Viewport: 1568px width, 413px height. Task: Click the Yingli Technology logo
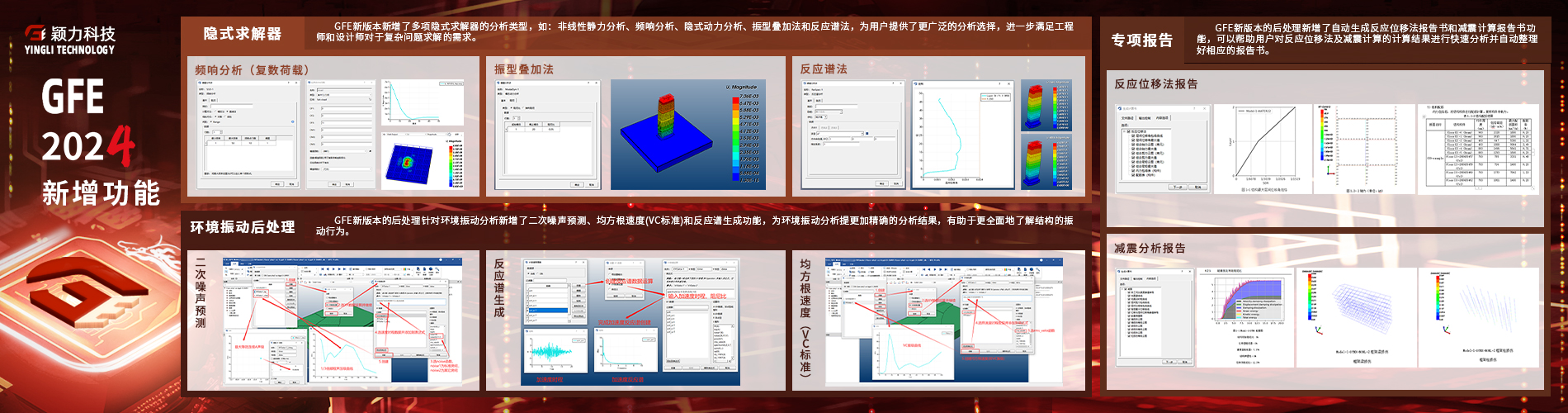70,40
